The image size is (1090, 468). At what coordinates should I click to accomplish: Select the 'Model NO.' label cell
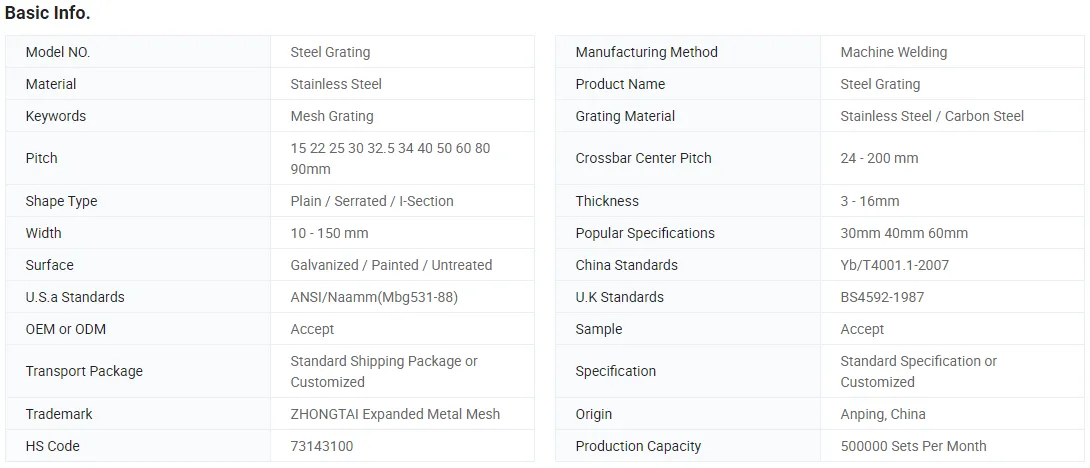point(58,52)
